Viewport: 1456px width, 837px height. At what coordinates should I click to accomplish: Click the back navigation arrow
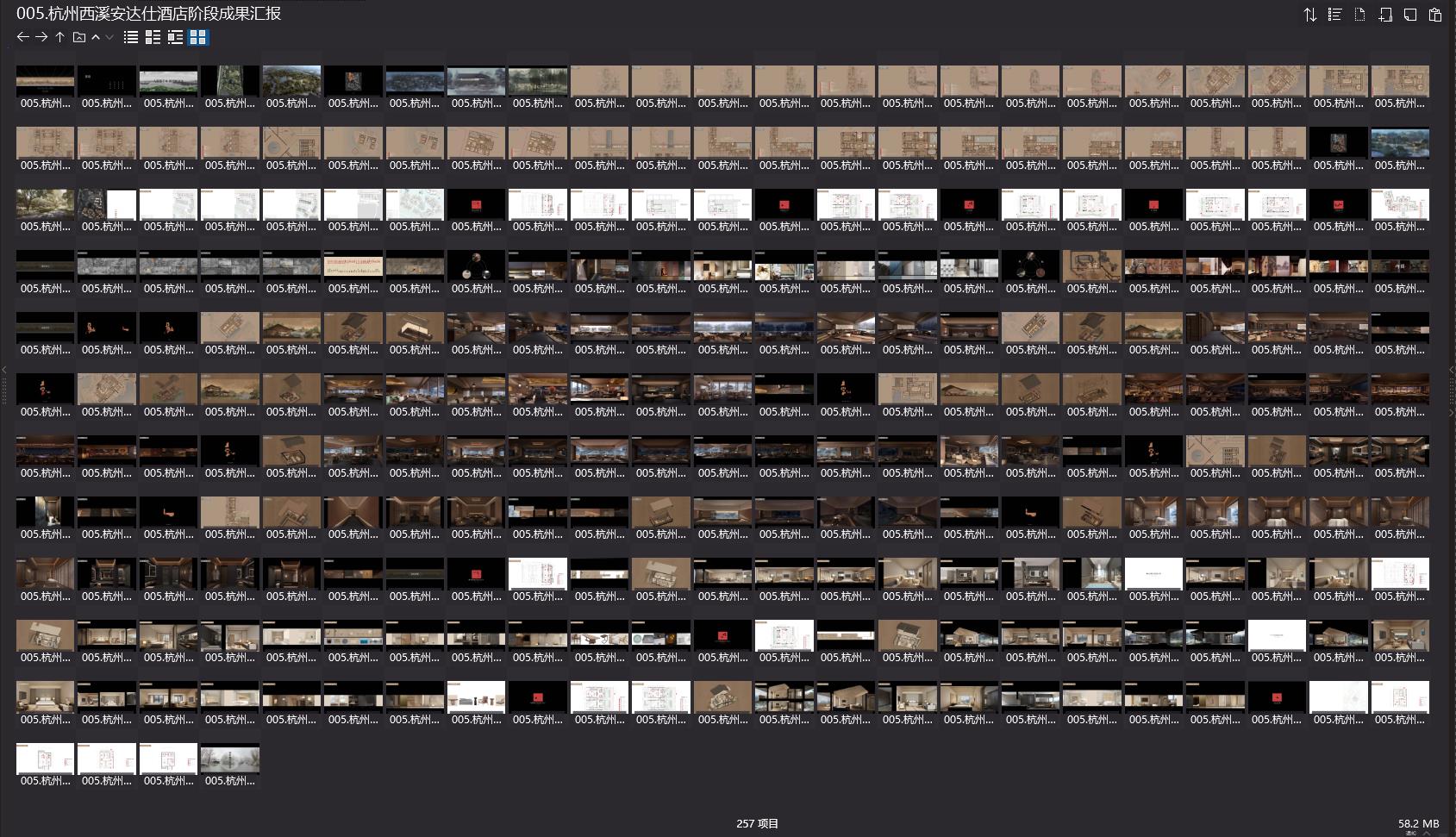click(22, 37)
